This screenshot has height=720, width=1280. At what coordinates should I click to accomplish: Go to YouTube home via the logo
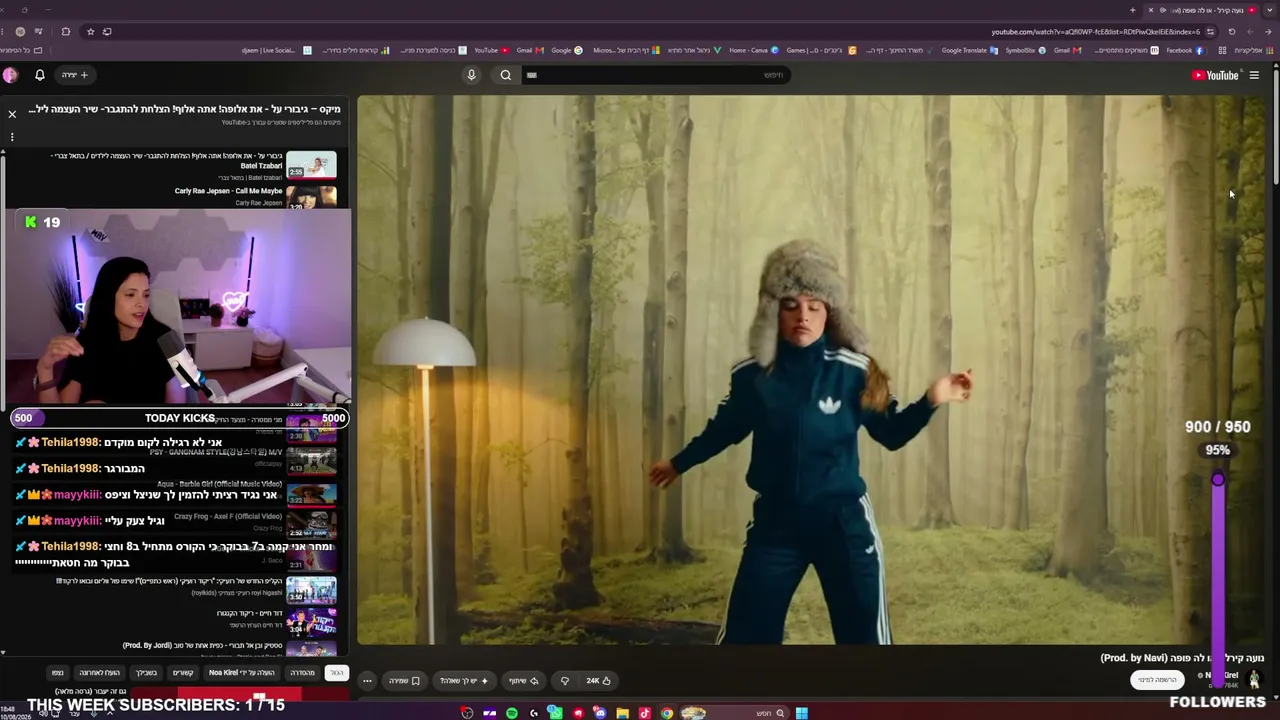coord(1215,75)
